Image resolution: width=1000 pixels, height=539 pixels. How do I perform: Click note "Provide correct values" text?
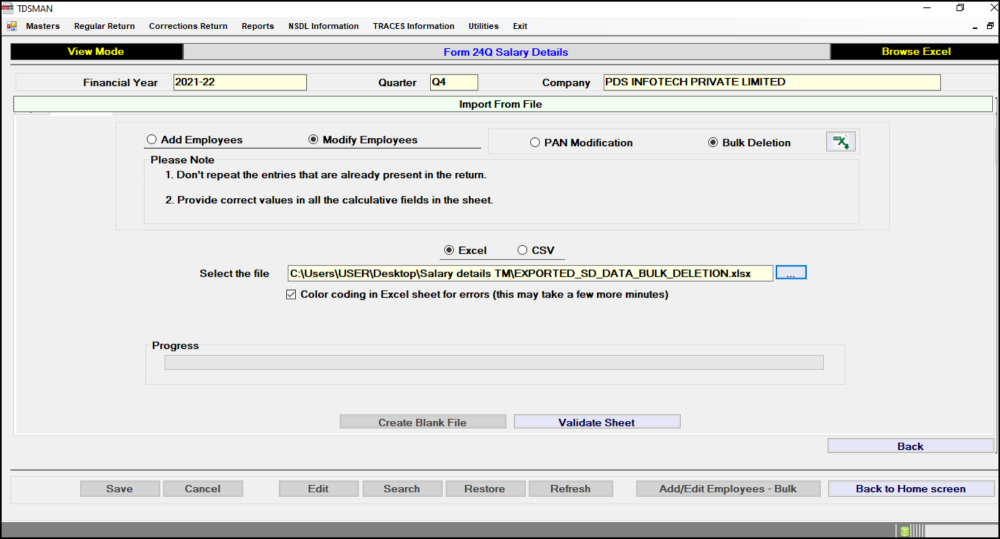329,200
